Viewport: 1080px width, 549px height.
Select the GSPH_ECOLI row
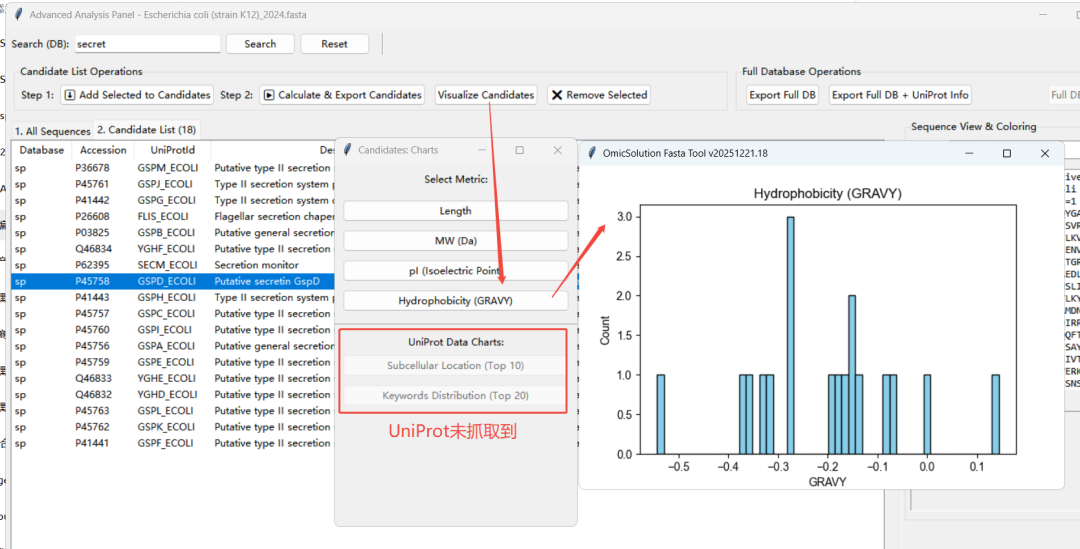point(173,298)
